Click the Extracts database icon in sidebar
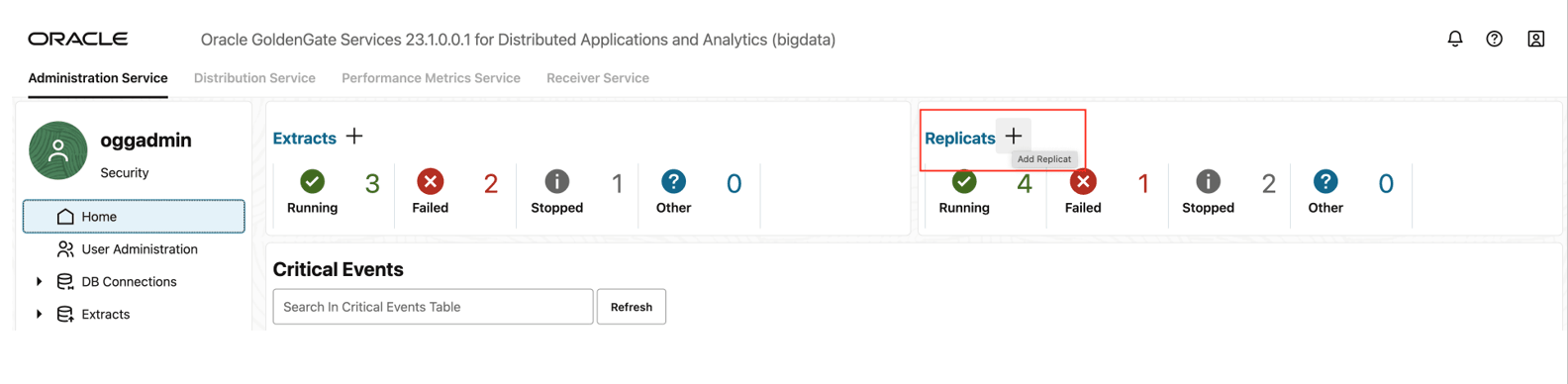This screenshot has width=1568, height=384. [65, 314]
